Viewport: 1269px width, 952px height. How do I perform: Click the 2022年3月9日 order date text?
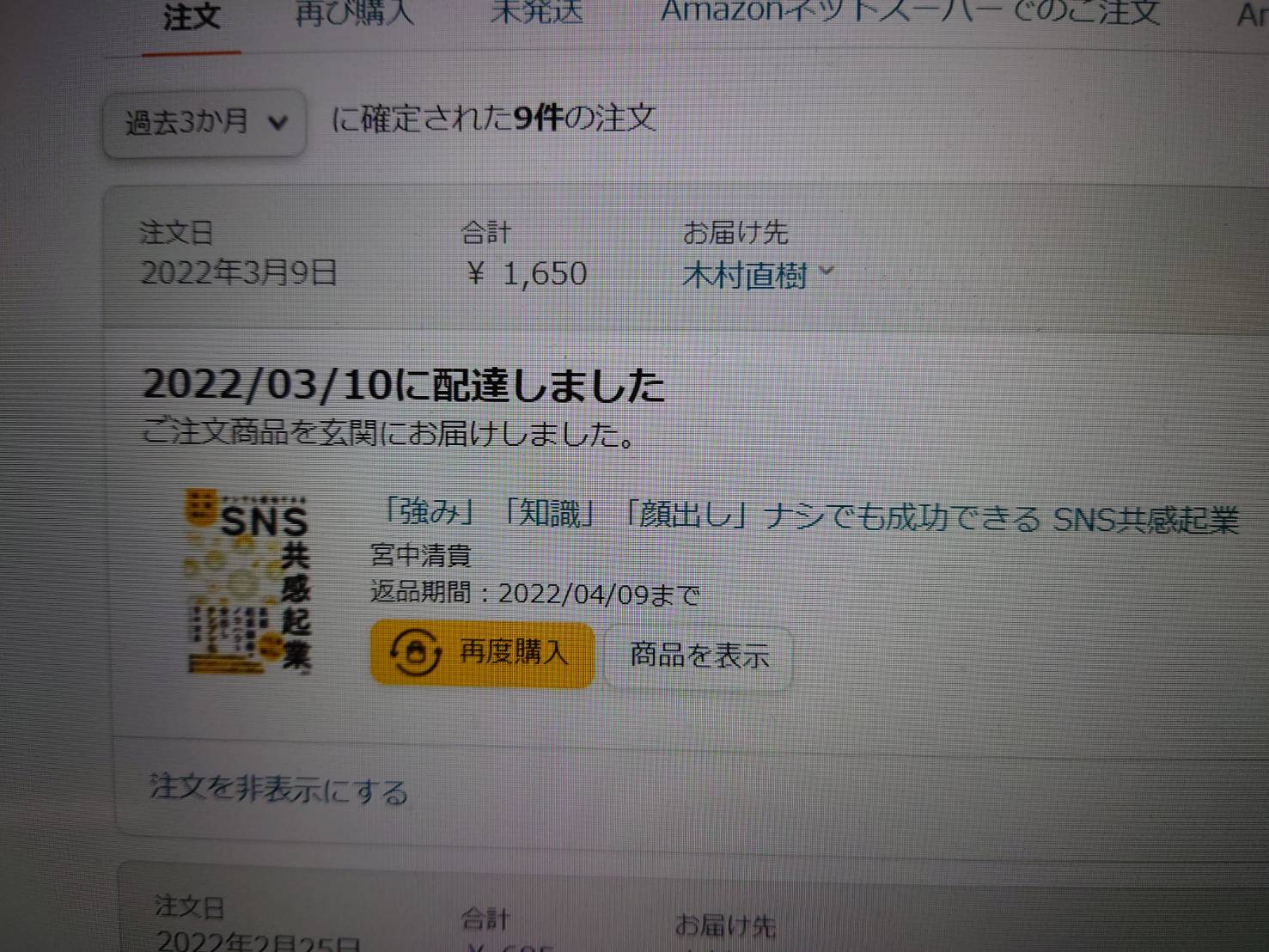[238, 273]
